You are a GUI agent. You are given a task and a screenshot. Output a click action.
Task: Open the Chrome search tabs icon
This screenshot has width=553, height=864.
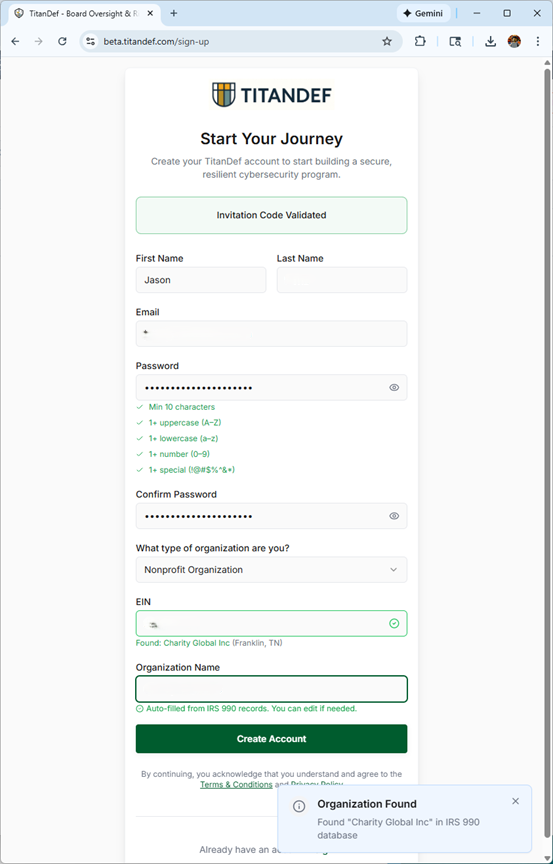[x=455, y=41]
